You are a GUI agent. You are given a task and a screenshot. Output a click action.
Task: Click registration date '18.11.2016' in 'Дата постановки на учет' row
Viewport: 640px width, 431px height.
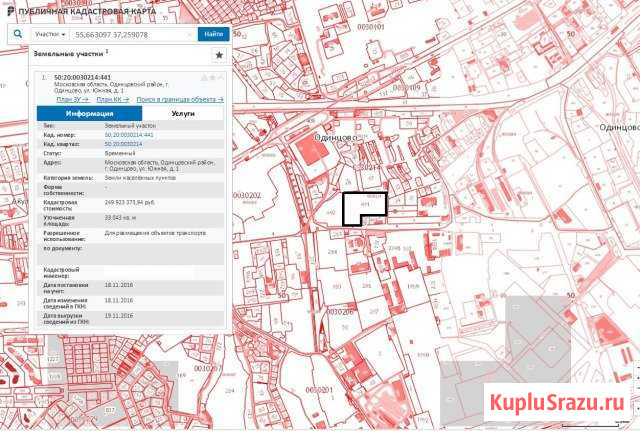point(118,285)
